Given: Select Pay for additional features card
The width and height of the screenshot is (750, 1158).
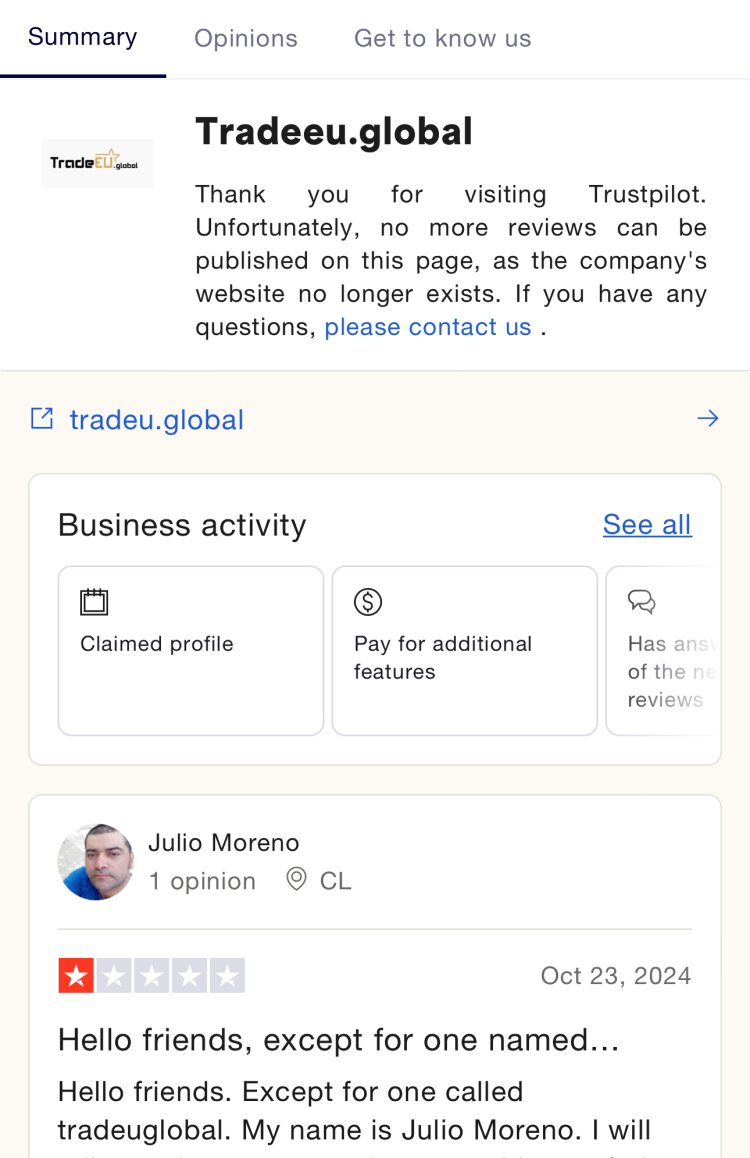Looking at the screenshot, I should point(464,651).
